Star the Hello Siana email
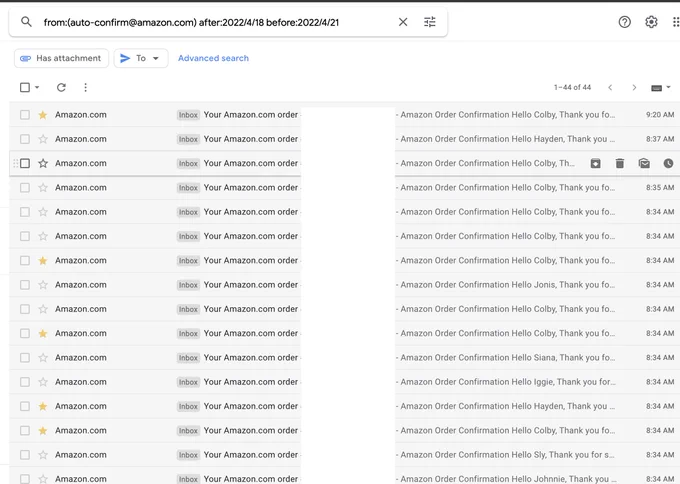Screen dimensions: 680x484 point(42,358)
